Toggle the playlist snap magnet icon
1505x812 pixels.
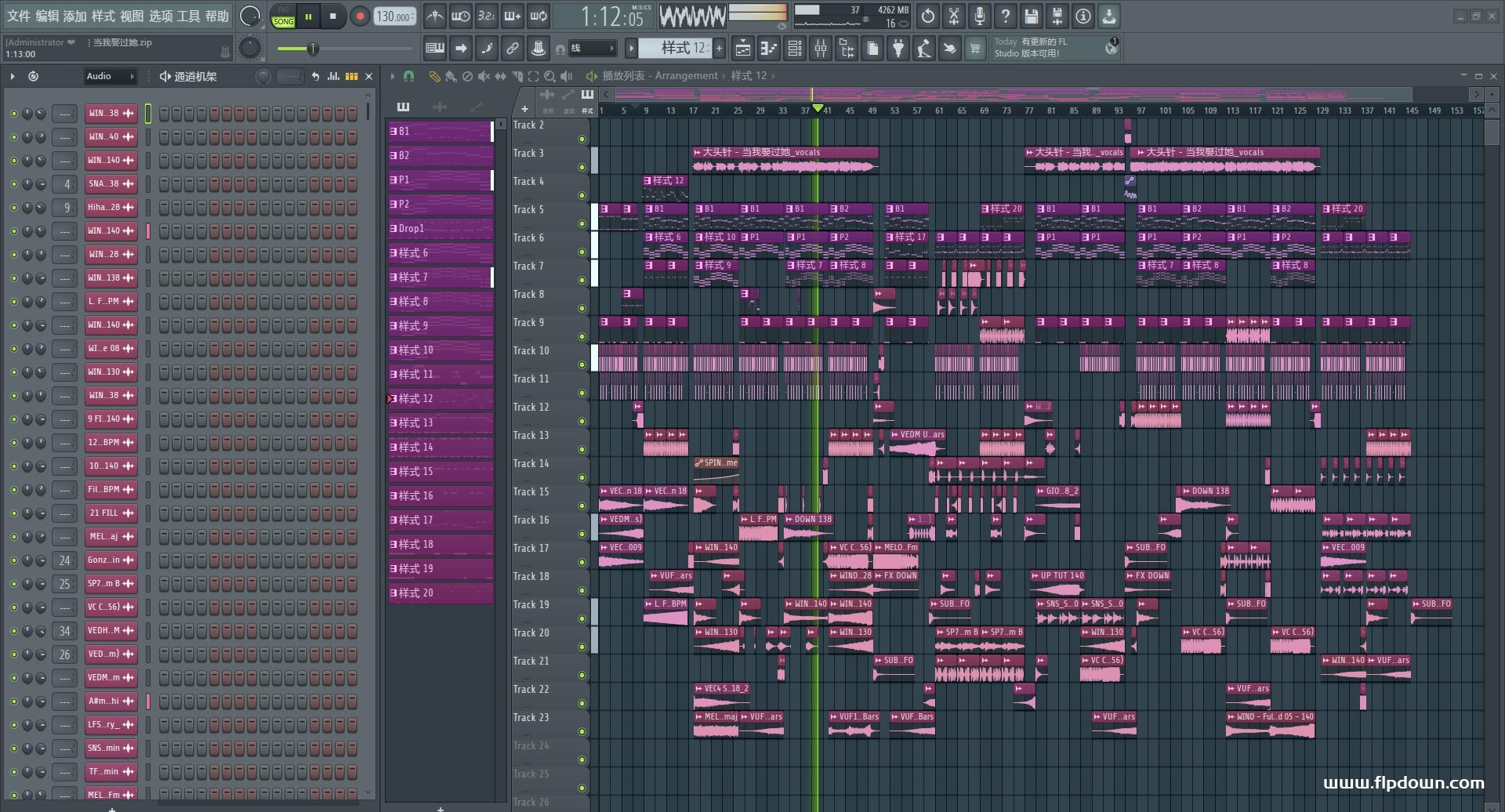pyautogui.click(x=408, y=77)
